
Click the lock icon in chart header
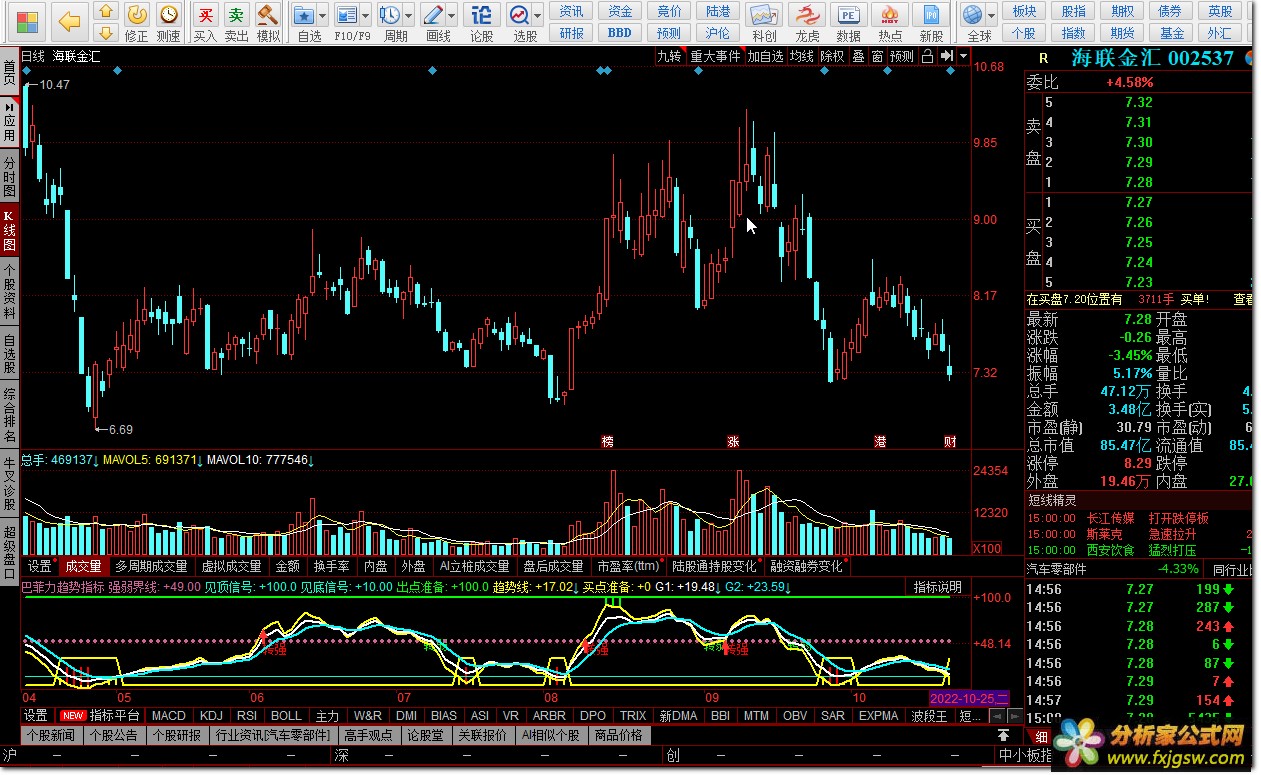(927, 56)
